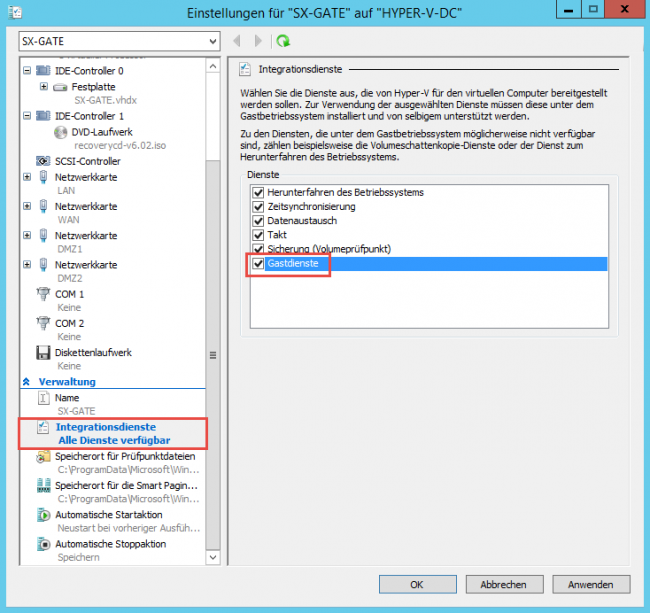Disable Herunterfahren des Betriebssystems checkbox

259,192
